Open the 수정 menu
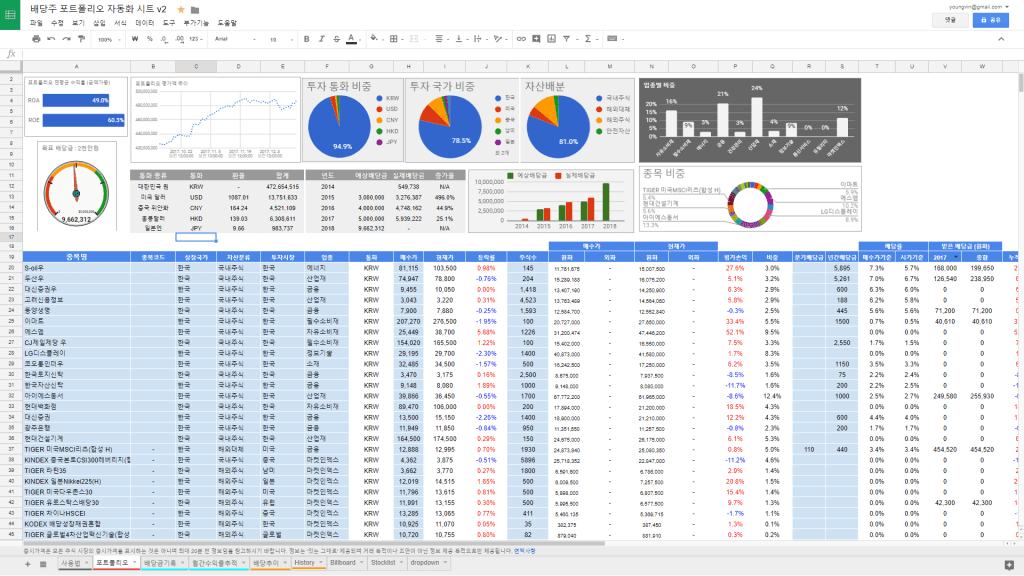The image size is (1024, 576). [x=57, y=23]
